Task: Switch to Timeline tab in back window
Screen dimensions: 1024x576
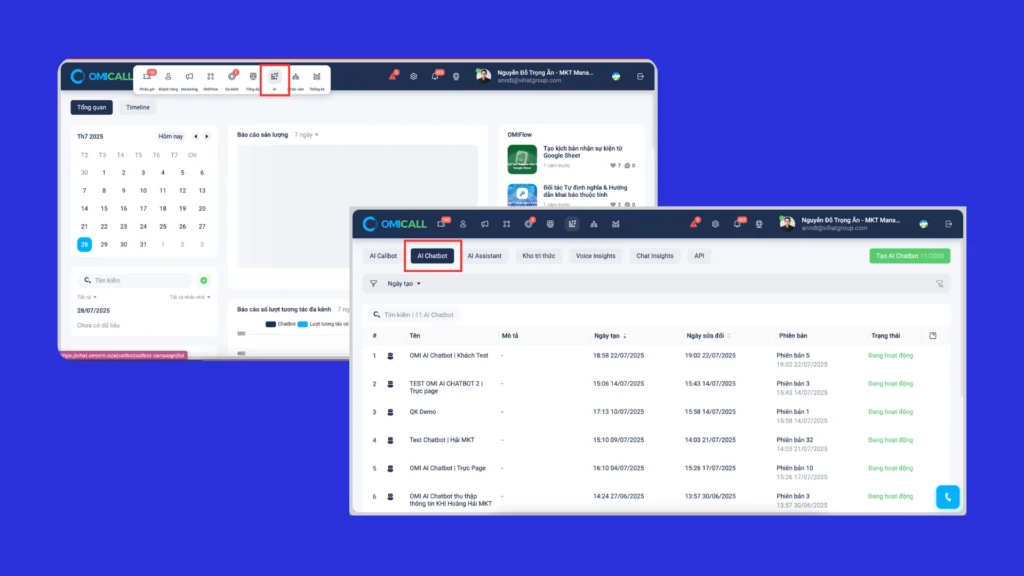Action: (x=138, y=107)
